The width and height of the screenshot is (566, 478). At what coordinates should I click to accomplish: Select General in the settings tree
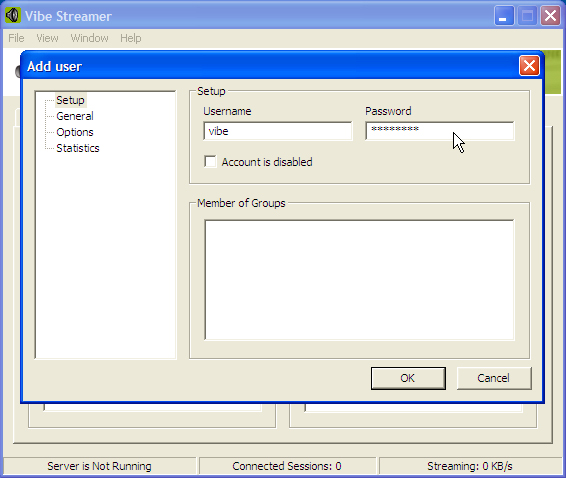click(75, 116)
